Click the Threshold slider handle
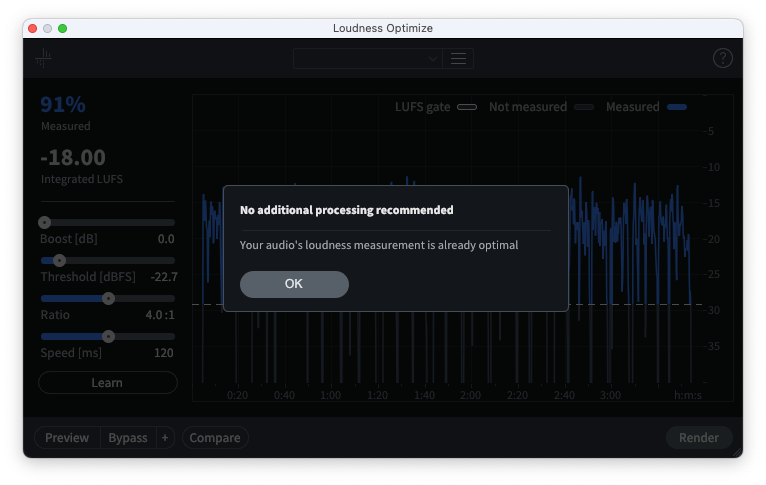 [x=60, y=260]
